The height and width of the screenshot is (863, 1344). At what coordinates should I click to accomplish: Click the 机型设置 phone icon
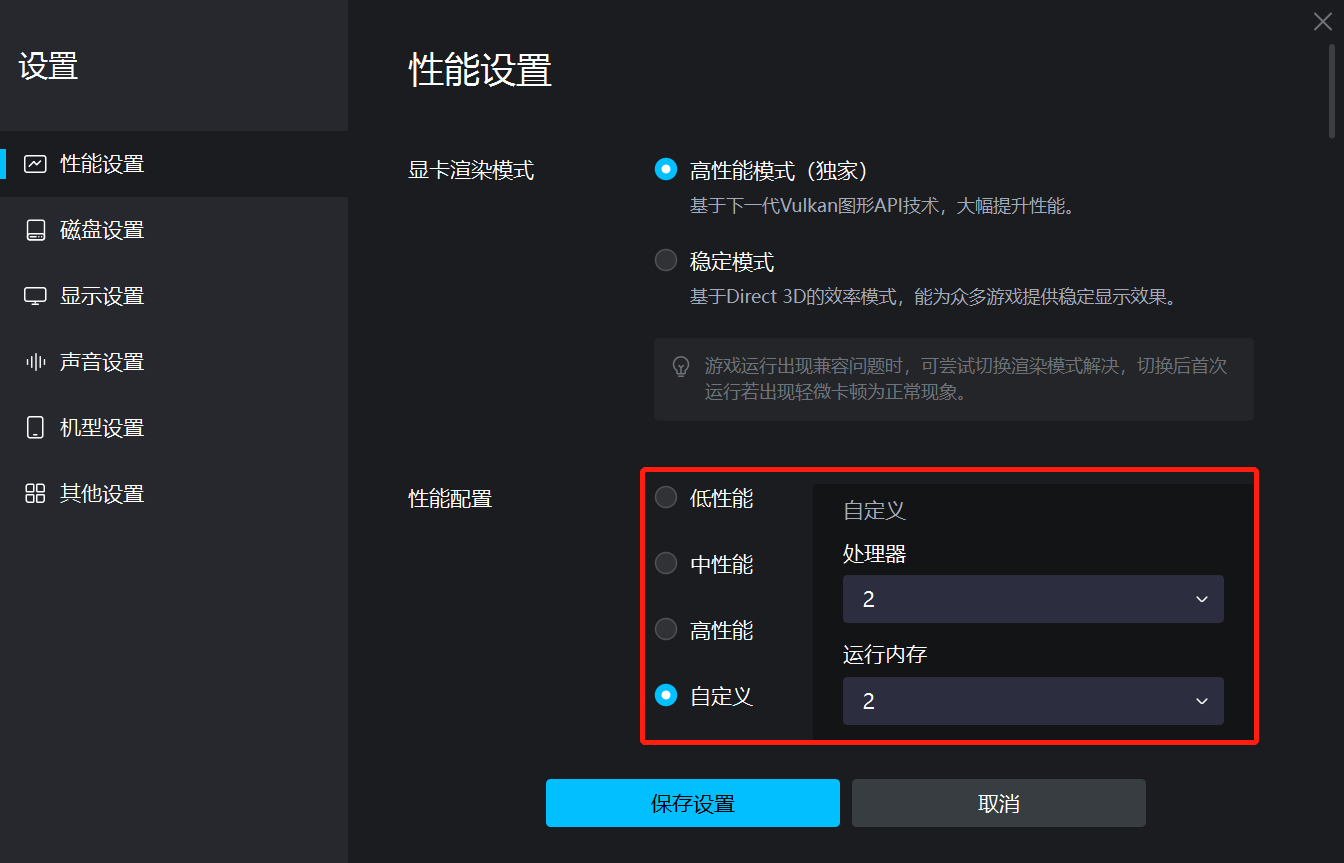click(x=35, y=427)
